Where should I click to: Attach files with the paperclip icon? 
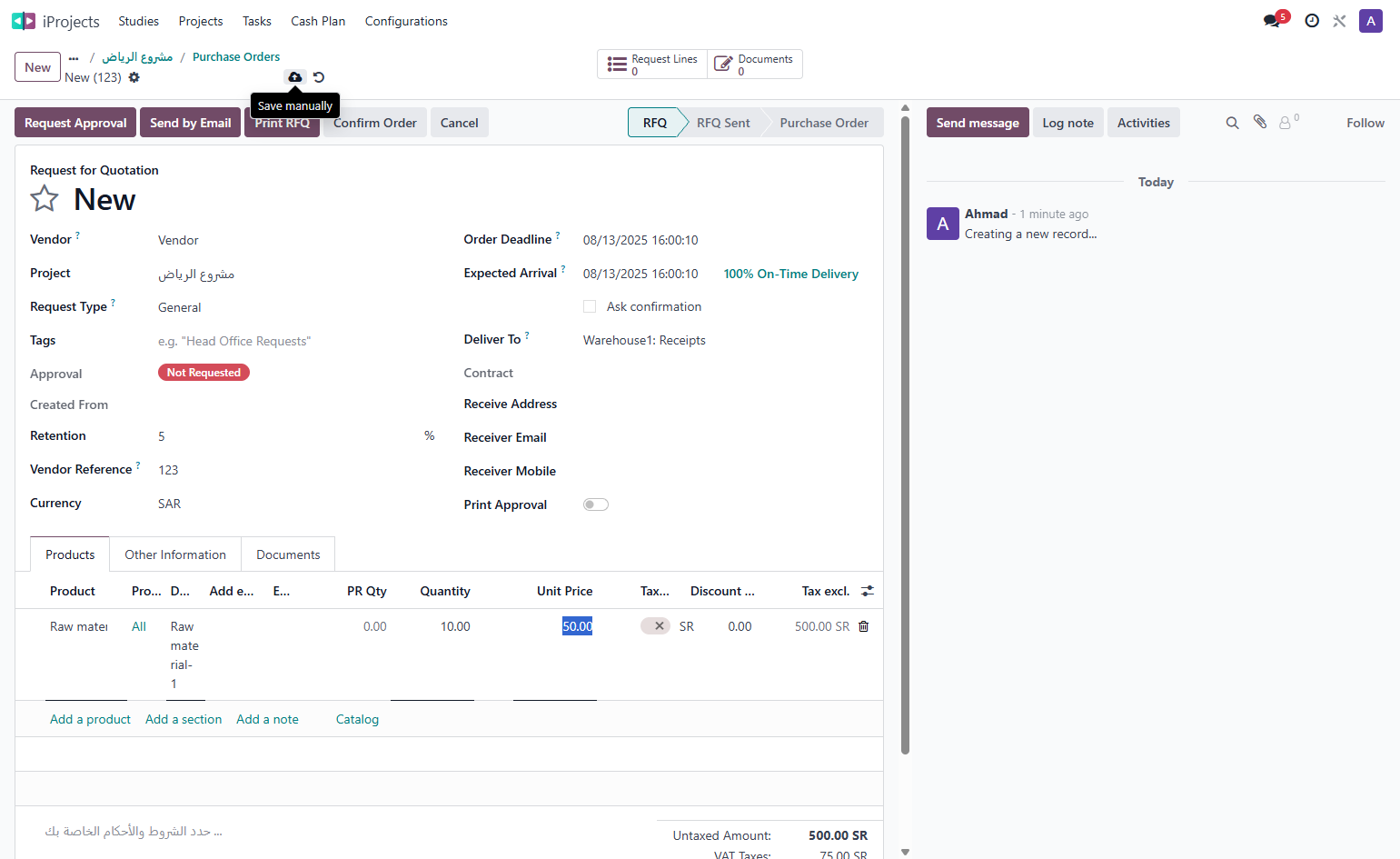[1260, 122]
